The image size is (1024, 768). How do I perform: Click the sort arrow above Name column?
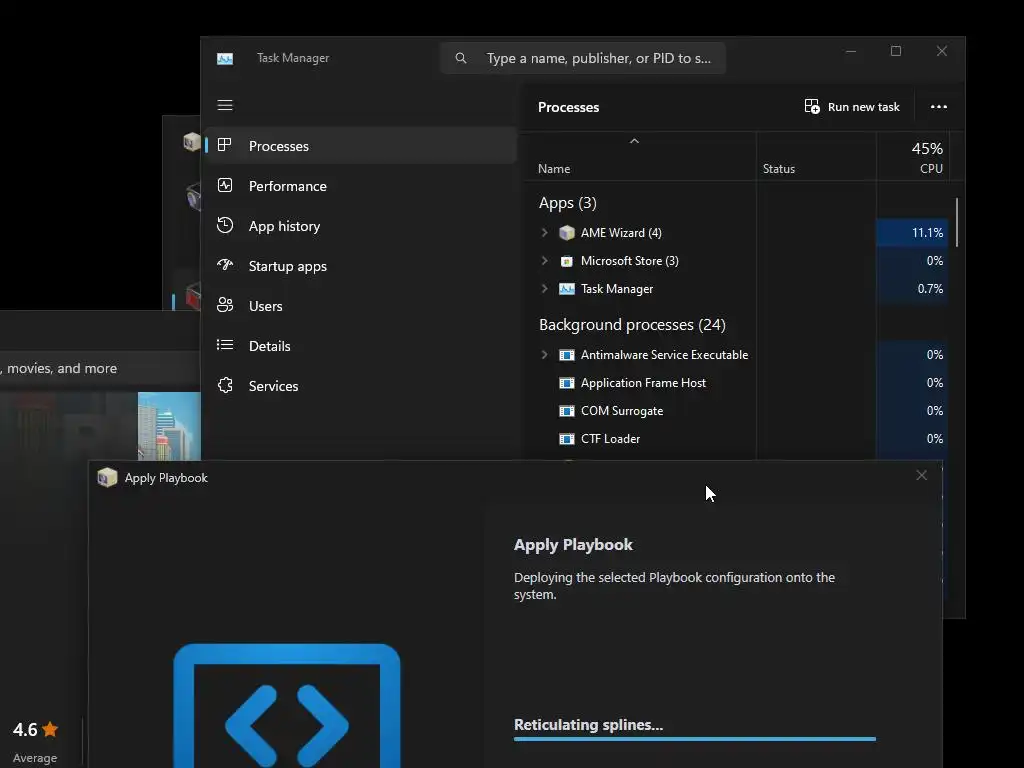634,141
